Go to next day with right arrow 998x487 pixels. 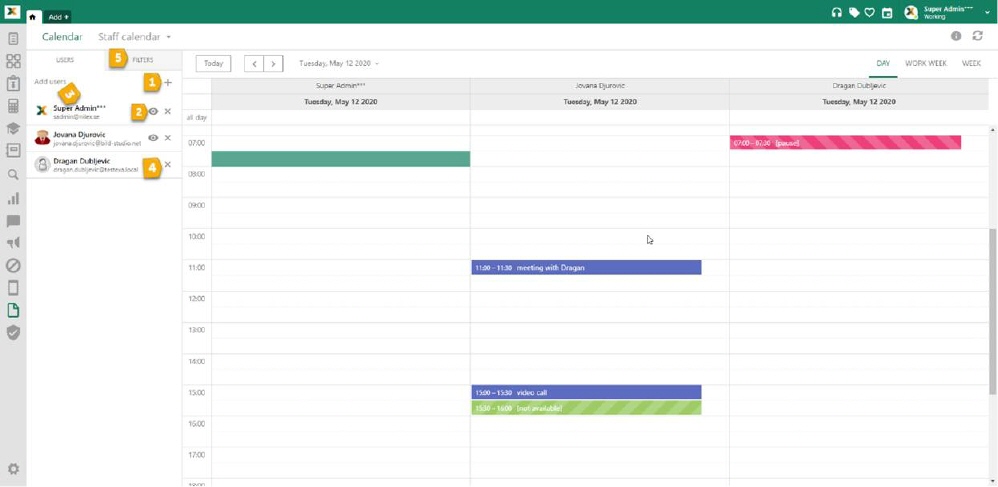tap(273, 63)
